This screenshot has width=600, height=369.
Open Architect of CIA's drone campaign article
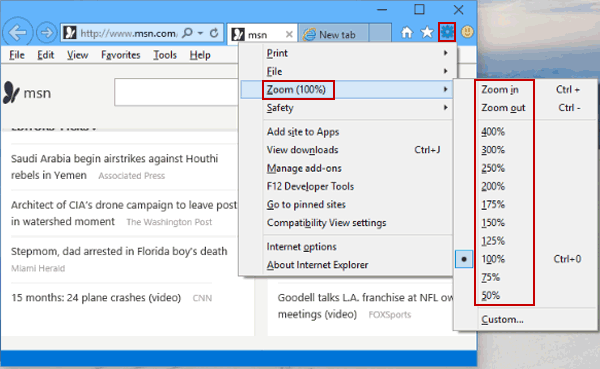coord(124,213)
